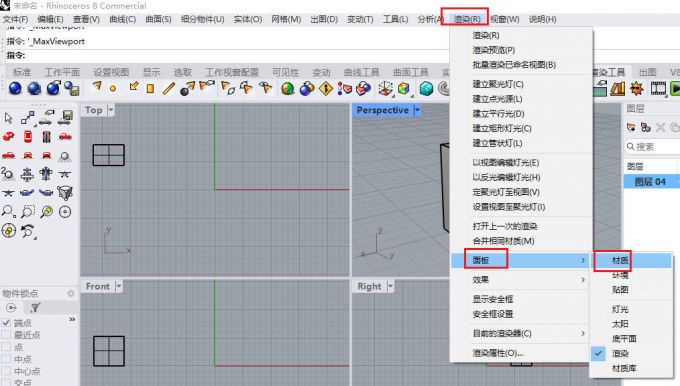The width and height of the screenshot is (680, 386).
Task: Click the 图层 search input field
Action: tap(652, 147)
